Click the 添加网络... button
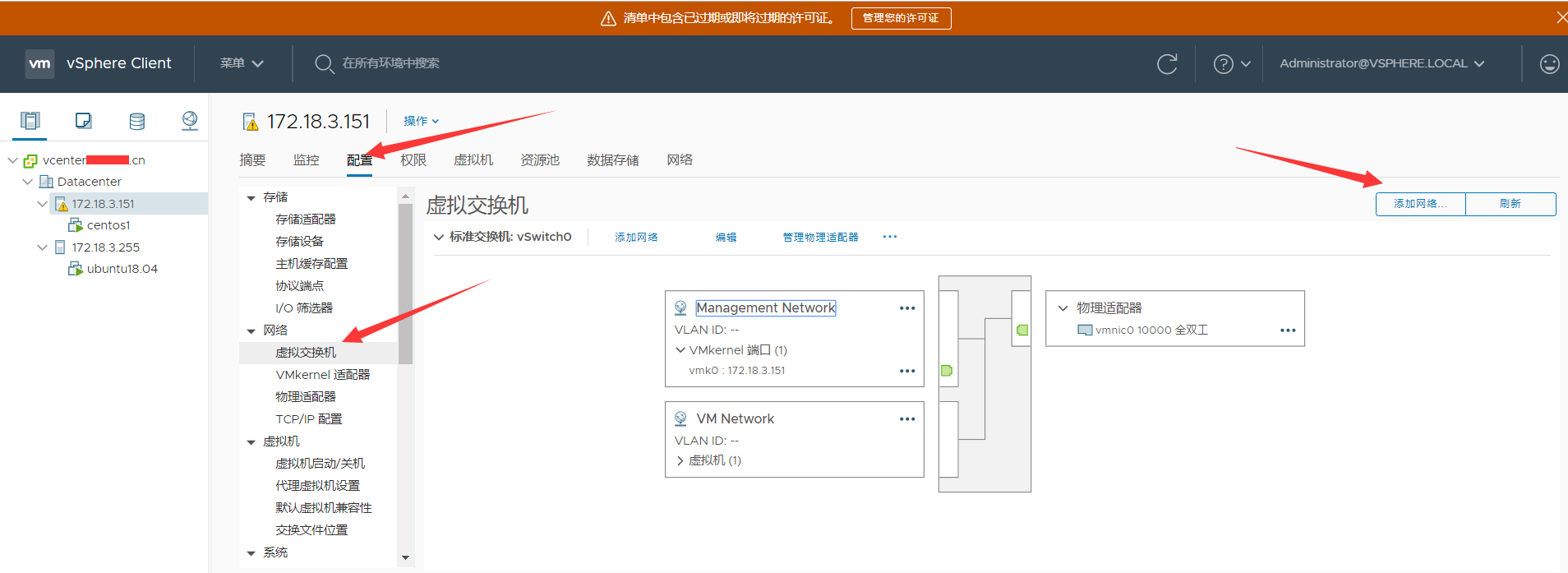 [x=1421, y=204]
